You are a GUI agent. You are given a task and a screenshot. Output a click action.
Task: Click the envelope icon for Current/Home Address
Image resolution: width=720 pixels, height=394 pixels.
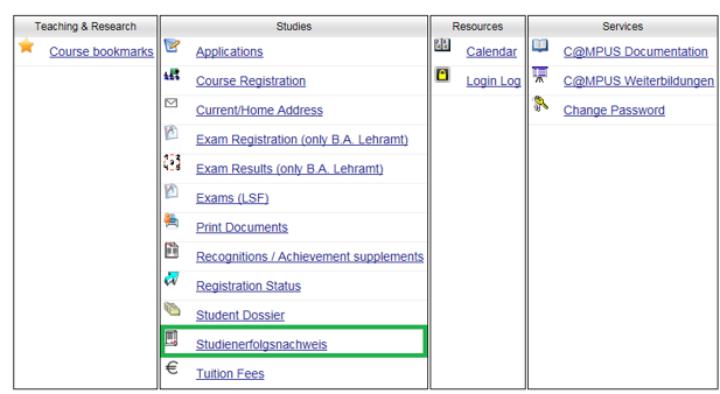(x=171, y=103)
